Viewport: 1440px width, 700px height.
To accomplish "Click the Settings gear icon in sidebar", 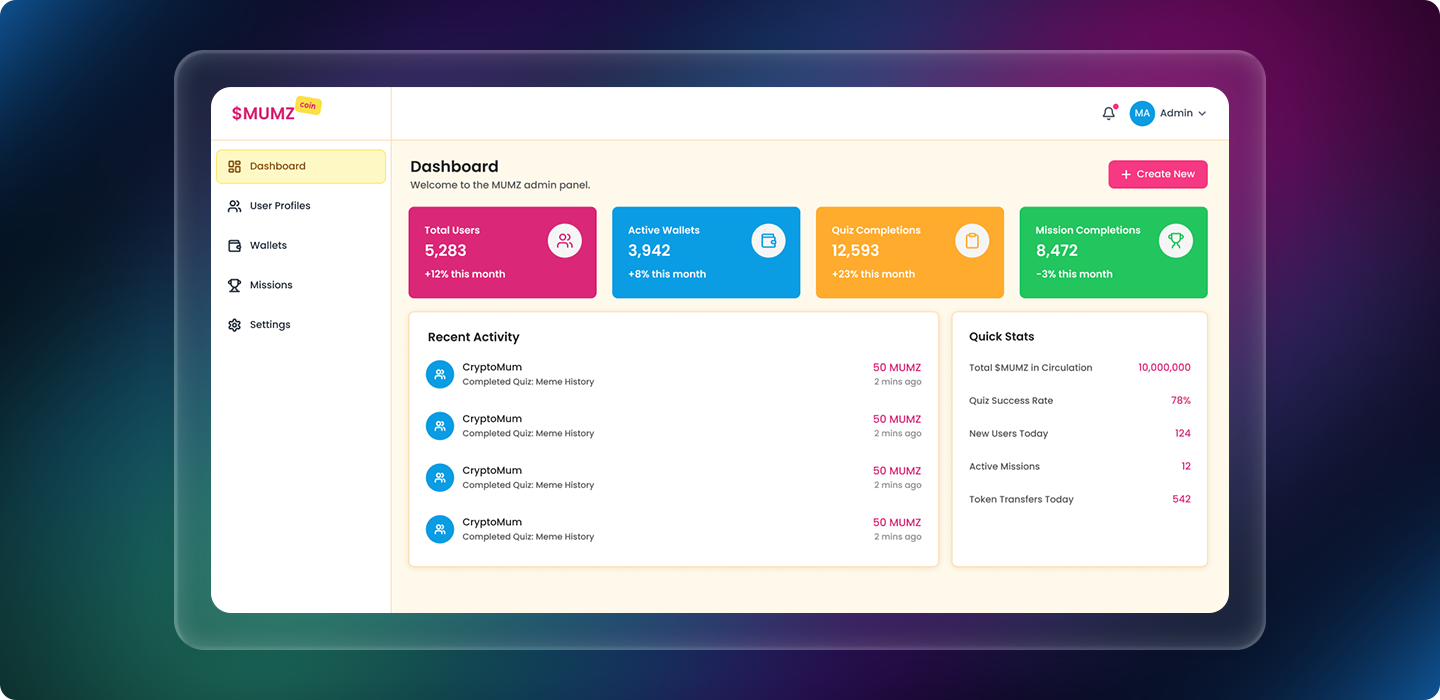I will click(235, 325).
